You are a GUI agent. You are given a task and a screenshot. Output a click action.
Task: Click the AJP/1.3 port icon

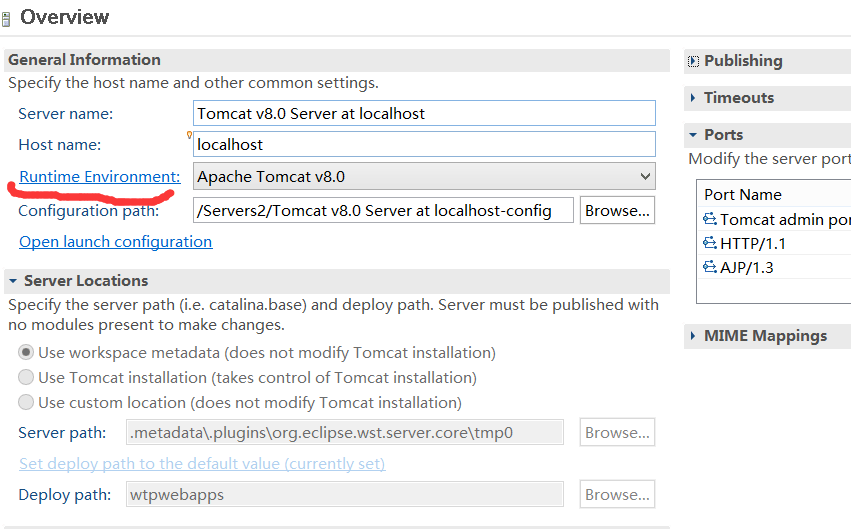[x=710, y=267]
